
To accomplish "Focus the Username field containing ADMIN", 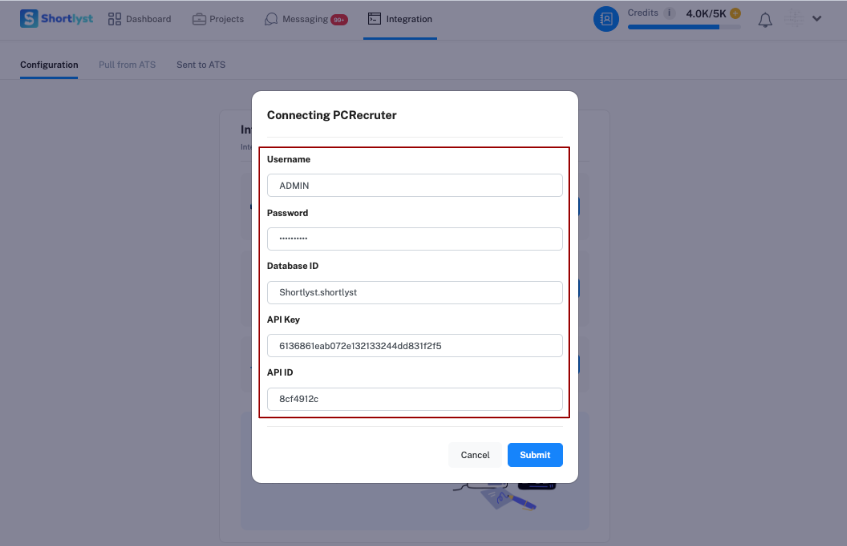I will coord(414,185).
